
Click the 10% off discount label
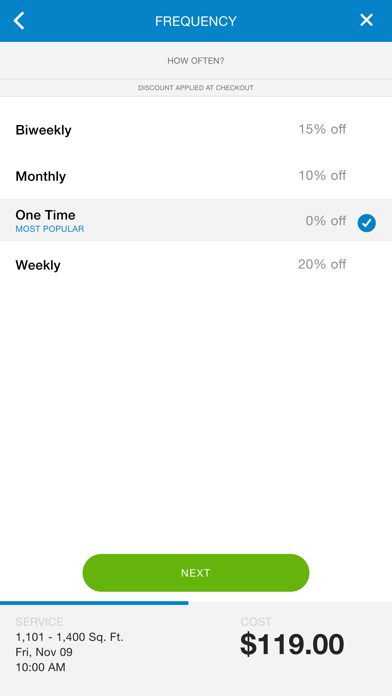tap(322, 175)
